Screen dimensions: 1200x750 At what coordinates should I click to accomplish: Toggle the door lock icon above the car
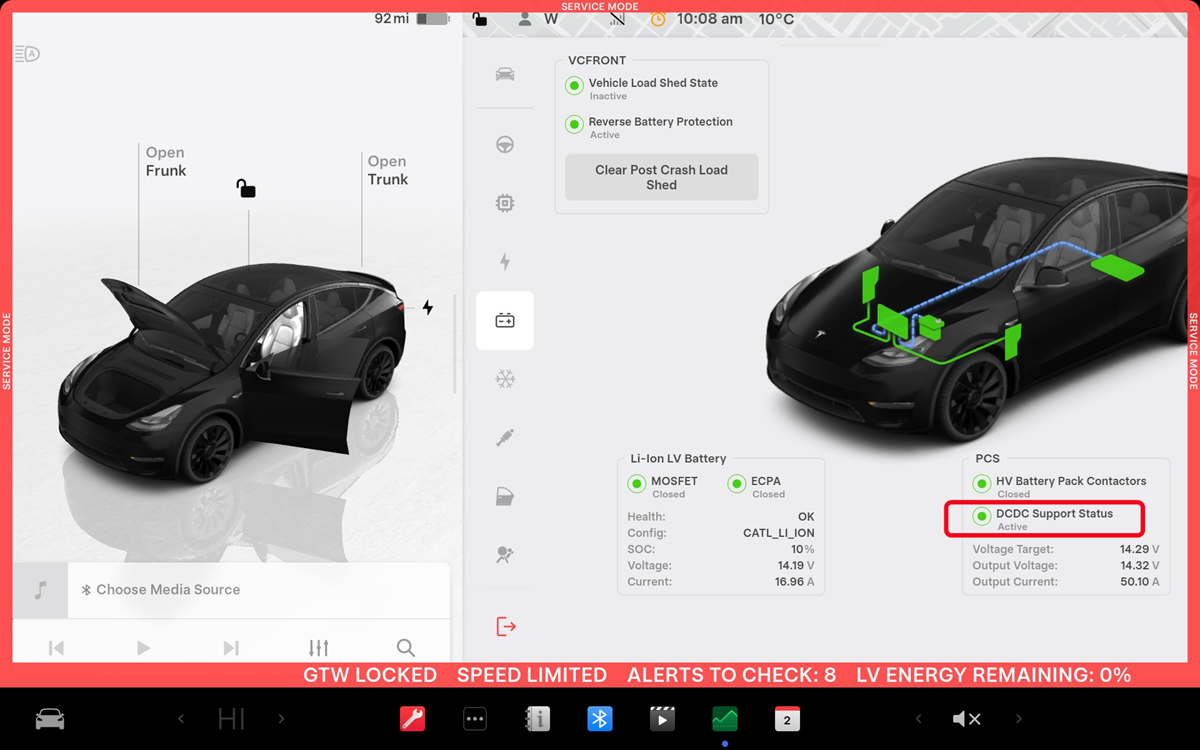click(246, 188)
